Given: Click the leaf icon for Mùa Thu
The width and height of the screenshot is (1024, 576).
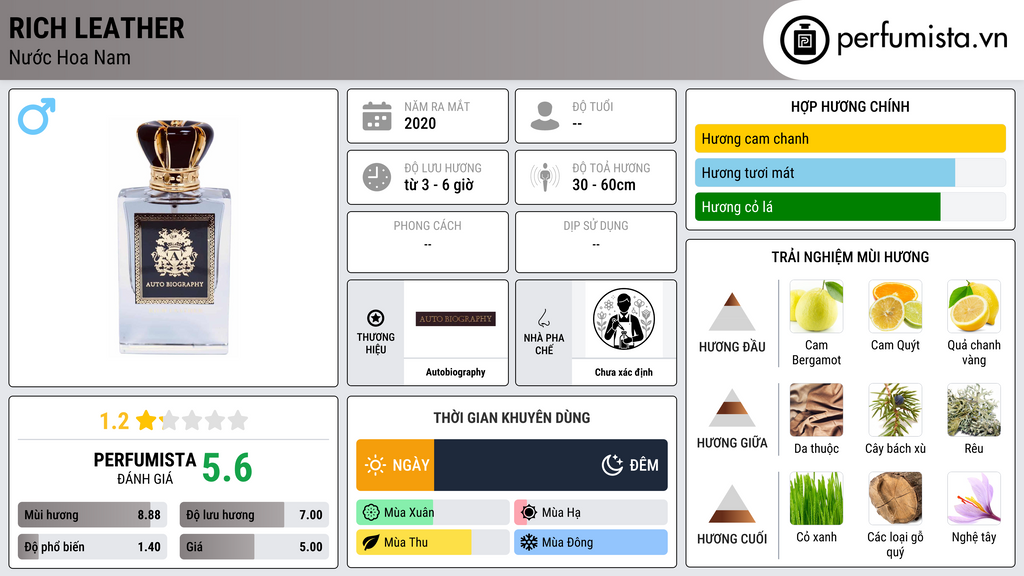Looking at the screenshot, I should click(371, 543).
